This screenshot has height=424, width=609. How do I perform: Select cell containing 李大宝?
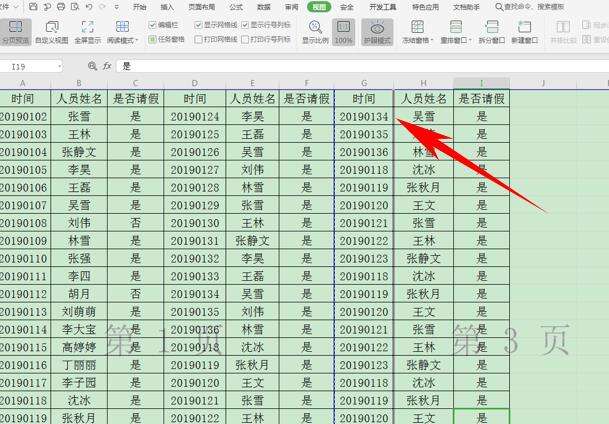click(x=79, y=330)
